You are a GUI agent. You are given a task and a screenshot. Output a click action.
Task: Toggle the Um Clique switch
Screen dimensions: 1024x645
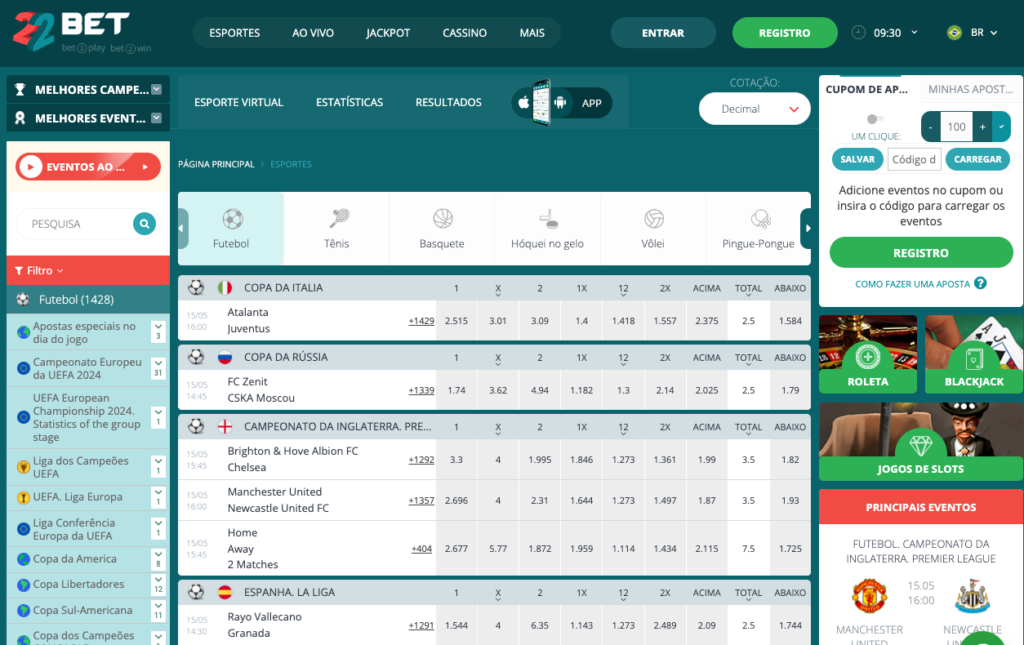874,119
